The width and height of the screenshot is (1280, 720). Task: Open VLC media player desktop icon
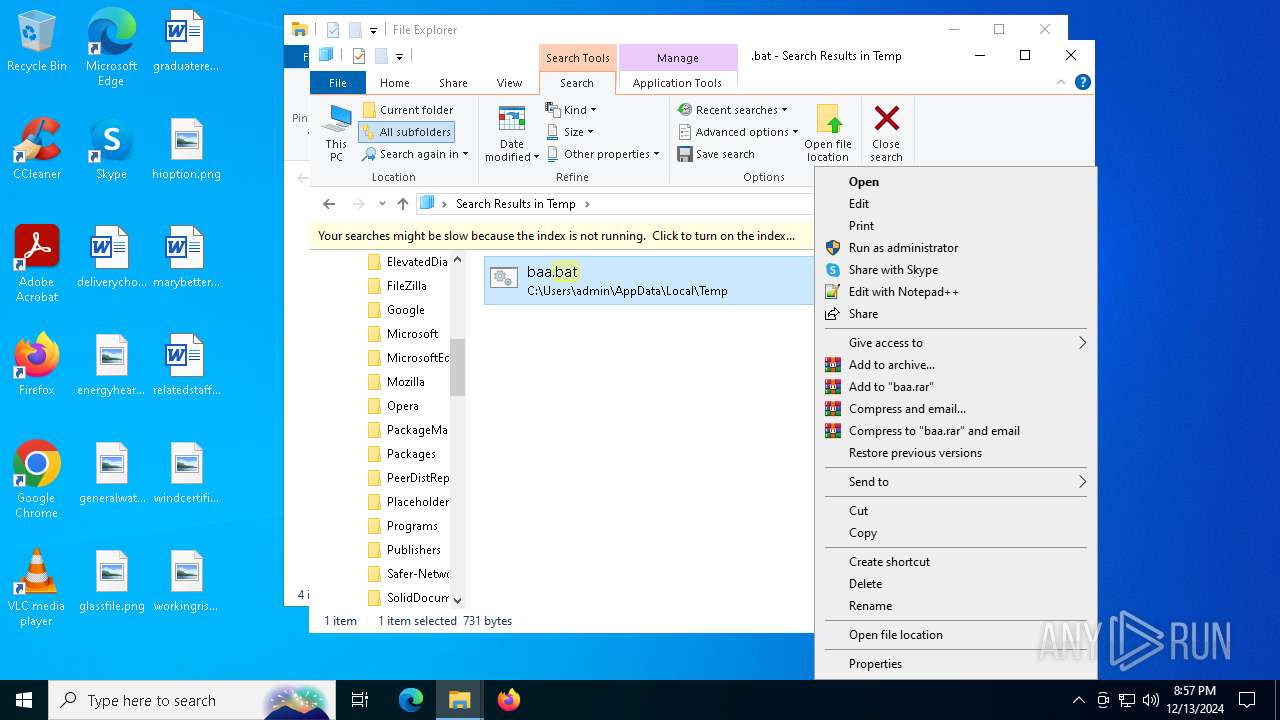pyautogui.click(x=37, y=588)
